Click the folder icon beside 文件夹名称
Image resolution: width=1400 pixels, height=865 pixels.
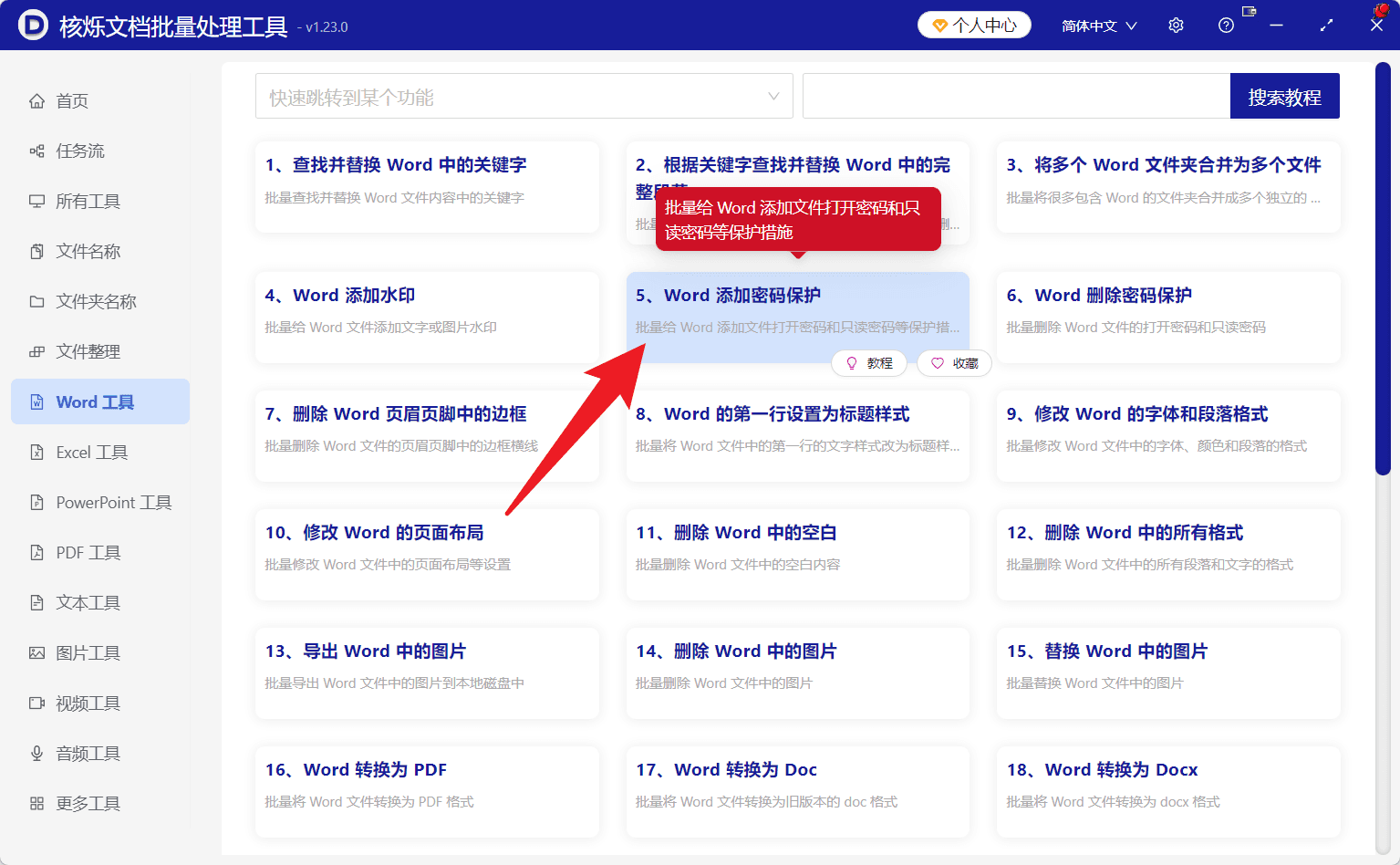(x=36, y=302)
